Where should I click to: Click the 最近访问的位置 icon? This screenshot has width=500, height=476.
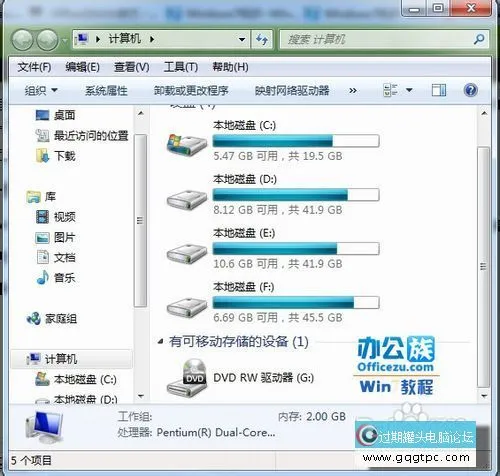pos(42,135)
